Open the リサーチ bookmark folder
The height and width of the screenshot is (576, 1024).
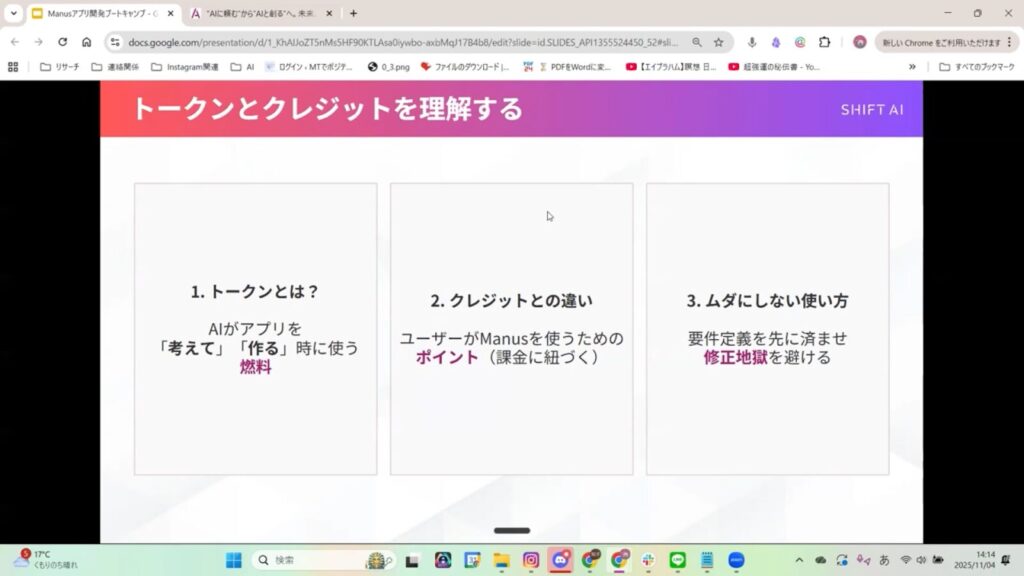pos(58,67)
